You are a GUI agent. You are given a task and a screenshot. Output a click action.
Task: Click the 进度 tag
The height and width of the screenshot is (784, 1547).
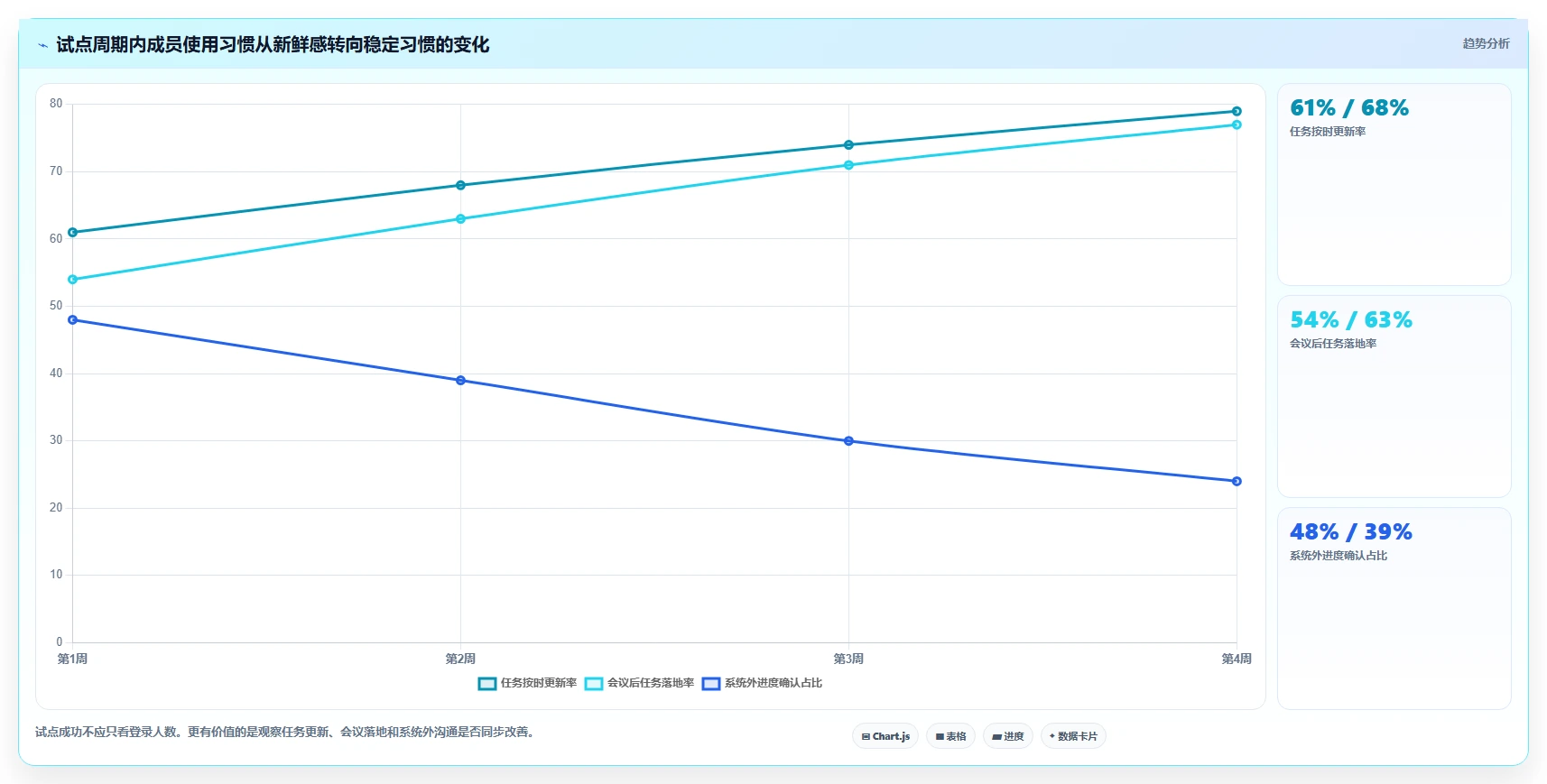[1007, 736]
